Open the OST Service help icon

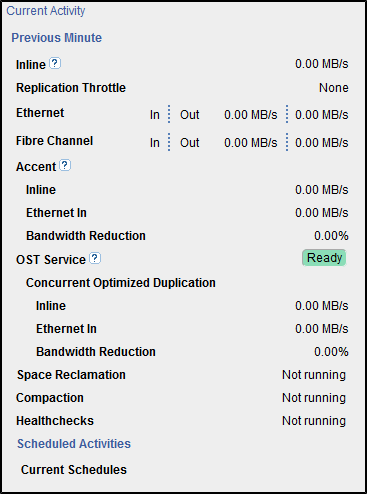(95, 258)
